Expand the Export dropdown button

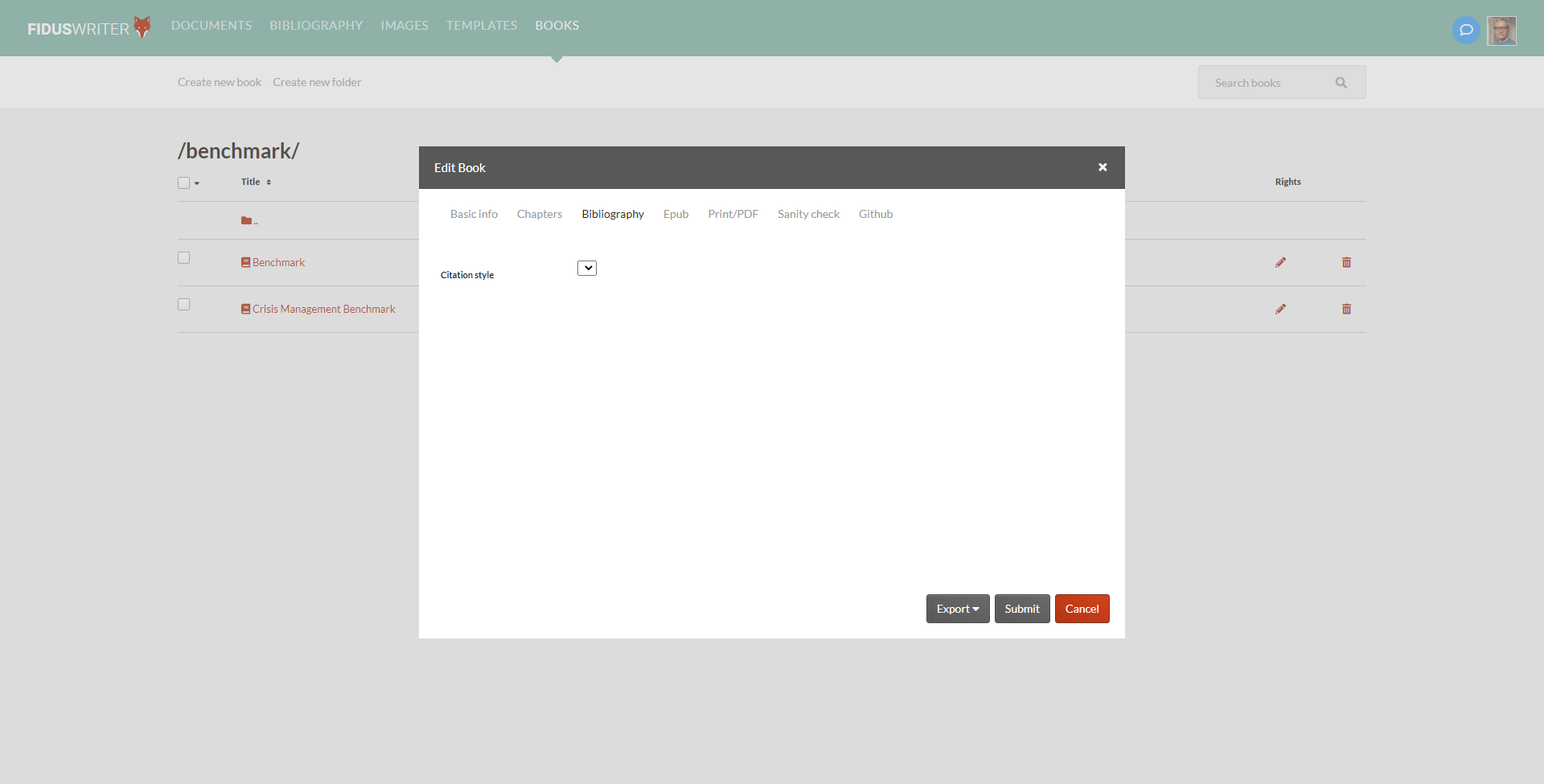click(957, 609)
